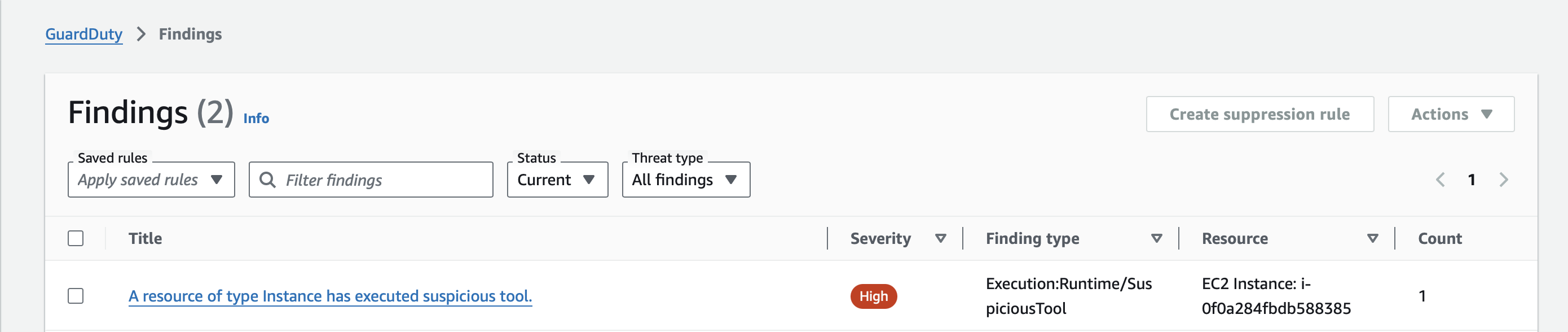1568x332 pixels.
Task: Click the Info link next to Findings
Action: [255, 117]
